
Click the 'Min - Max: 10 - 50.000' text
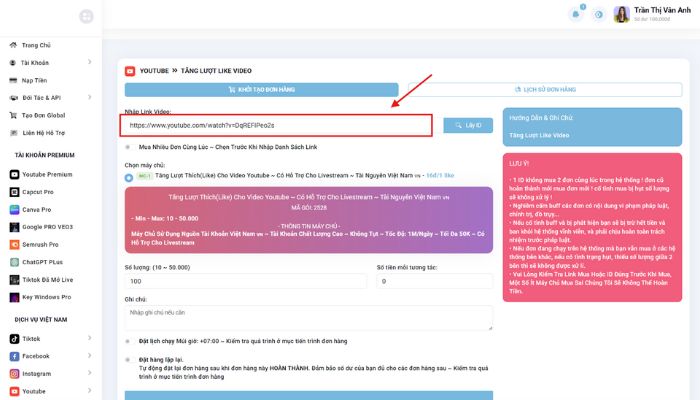click(x=165, y=218)
